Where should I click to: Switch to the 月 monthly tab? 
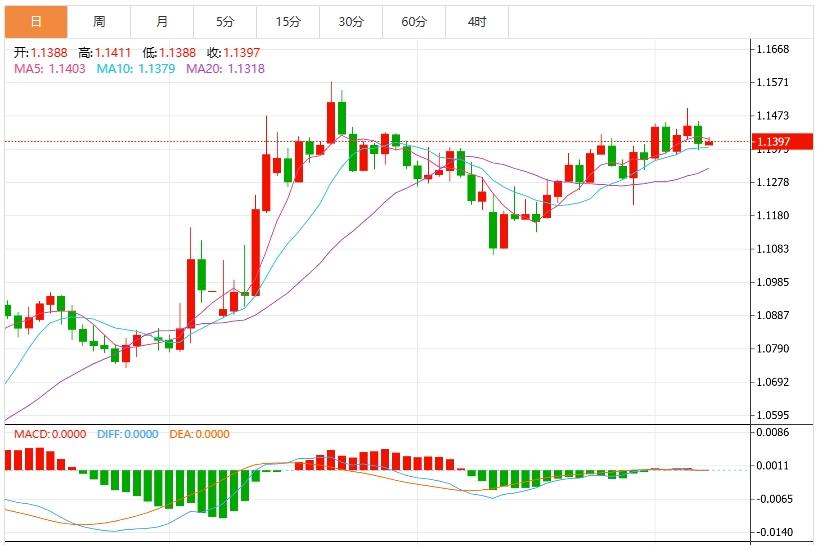coord(162,21)
